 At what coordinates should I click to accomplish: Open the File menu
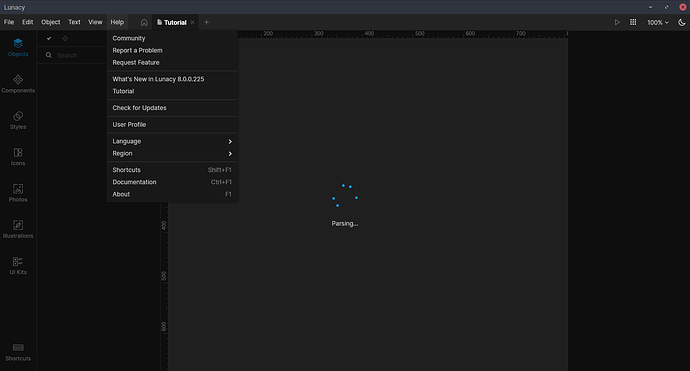(x=9, y=22)
